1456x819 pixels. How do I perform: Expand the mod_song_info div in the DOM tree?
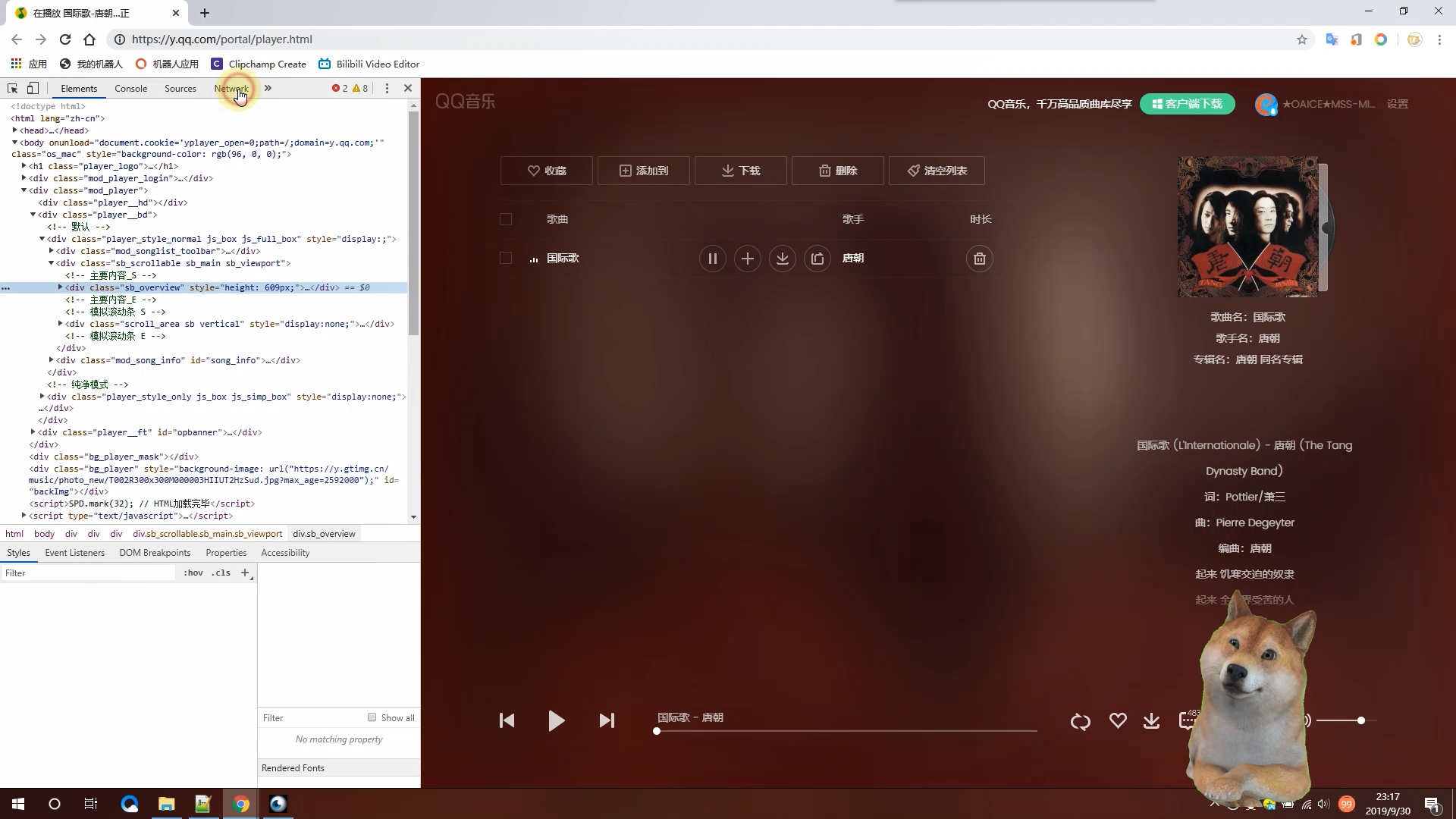click(51, 360)
